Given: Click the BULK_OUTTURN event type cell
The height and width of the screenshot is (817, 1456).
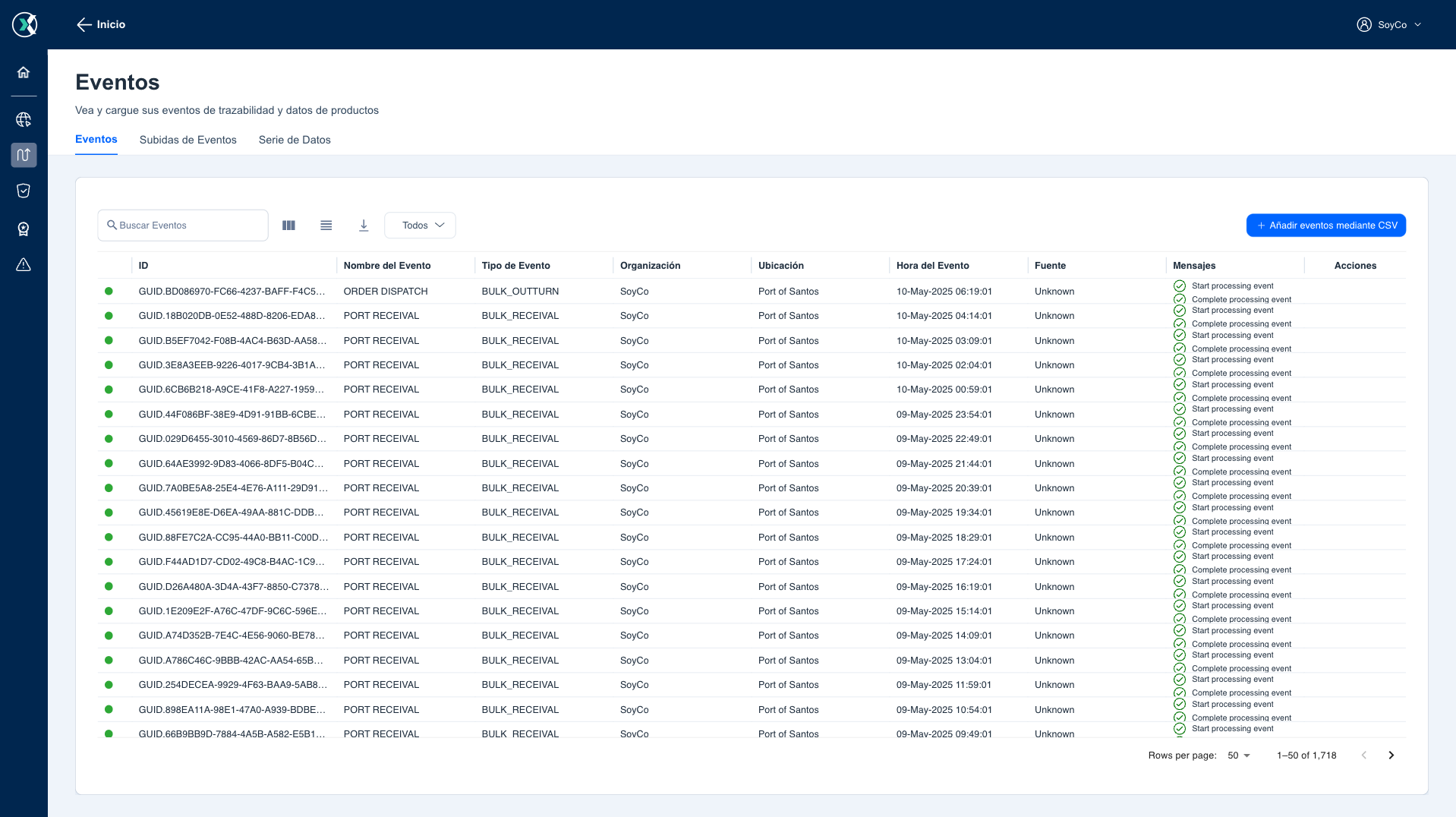Looking at the screenshot, I should tap(520, 292).
